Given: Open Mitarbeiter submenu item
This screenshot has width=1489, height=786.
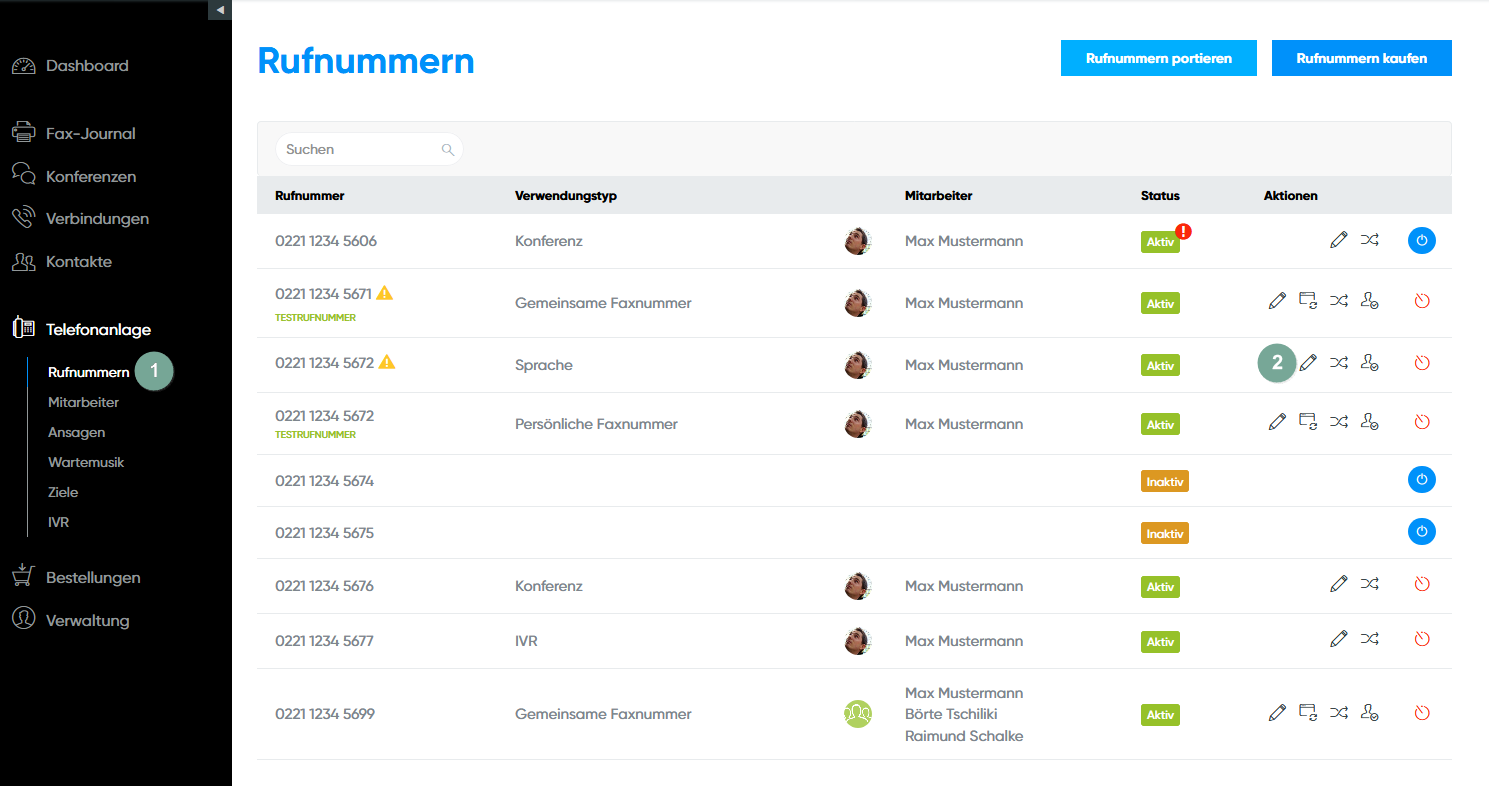Looking at the screenshot, I should coord(83,402).
